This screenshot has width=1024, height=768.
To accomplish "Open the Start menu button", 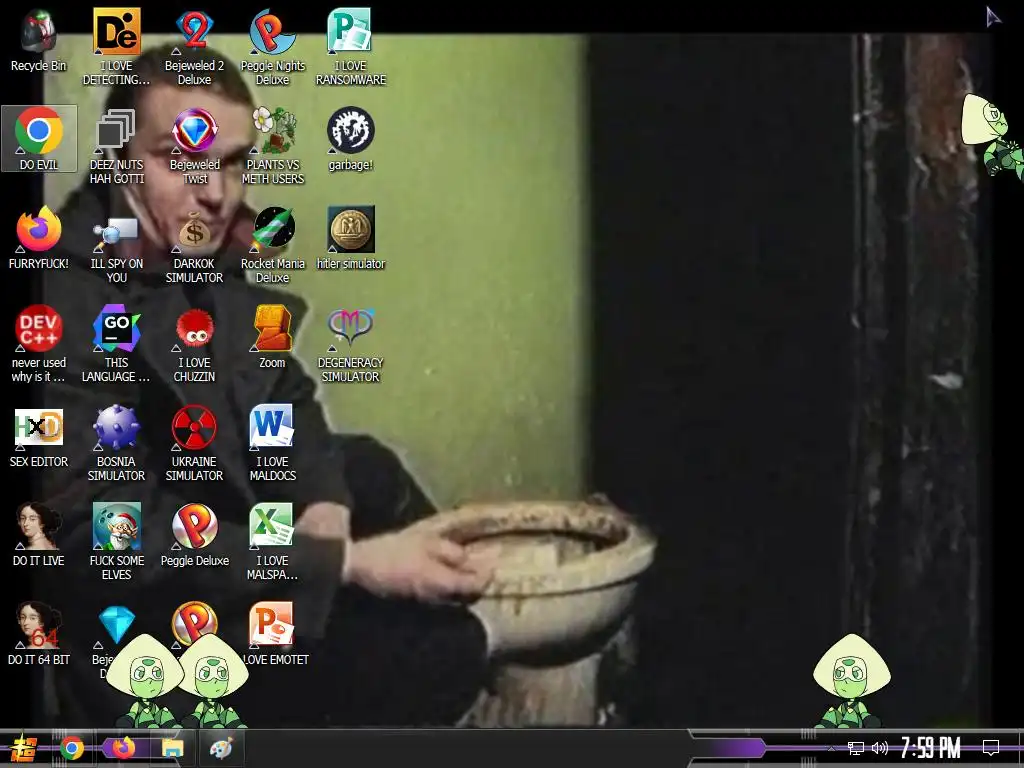I will tap(24, 748).
